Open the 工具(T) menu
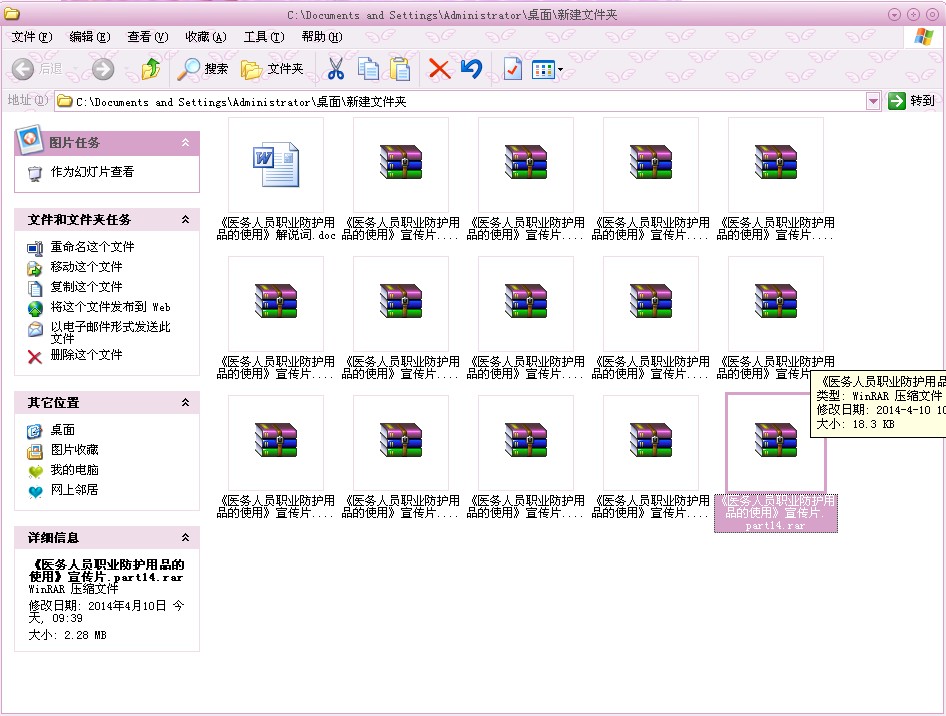 coord(263,37)
